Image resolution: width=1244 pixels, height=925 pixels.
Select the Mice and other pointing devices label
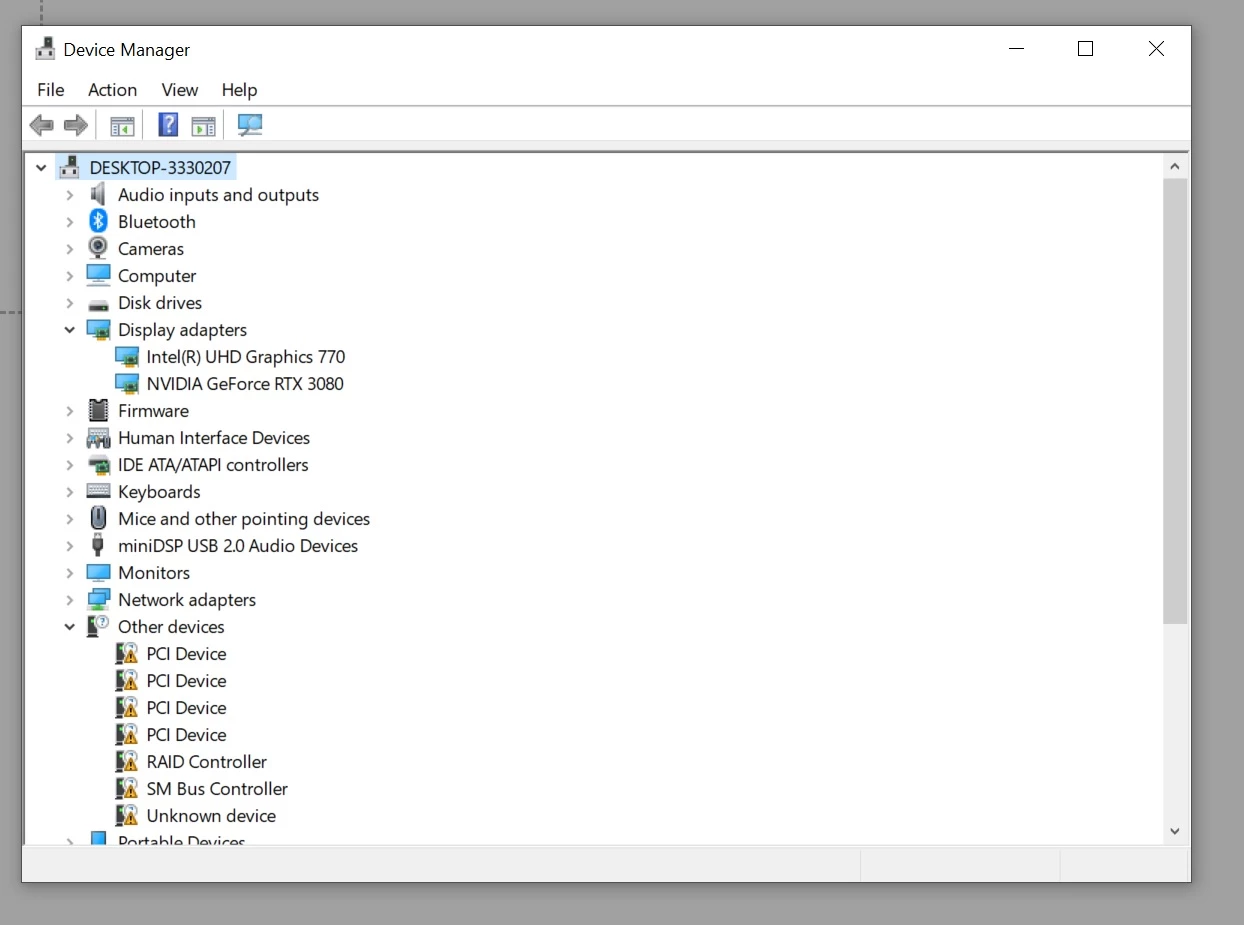point(244,518)
